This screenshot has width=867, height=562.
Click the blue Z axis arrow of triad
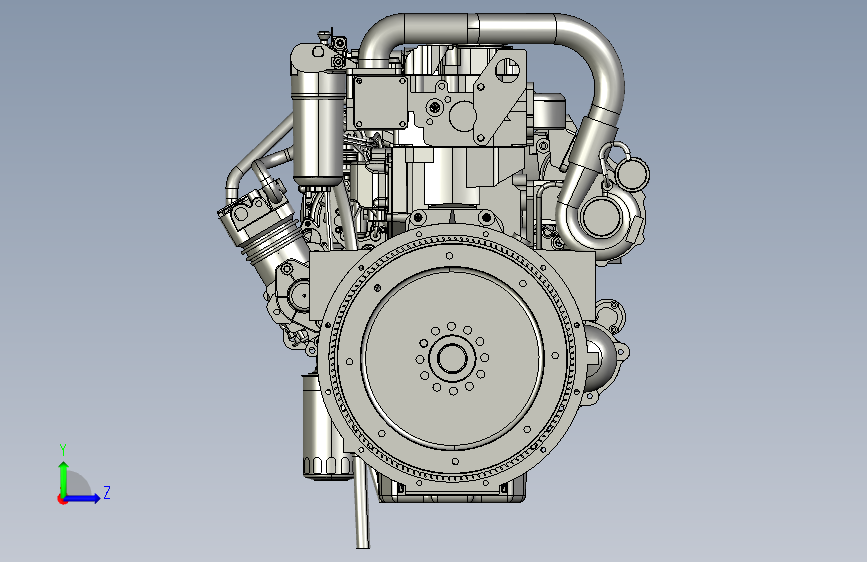[x=83, y=498]
